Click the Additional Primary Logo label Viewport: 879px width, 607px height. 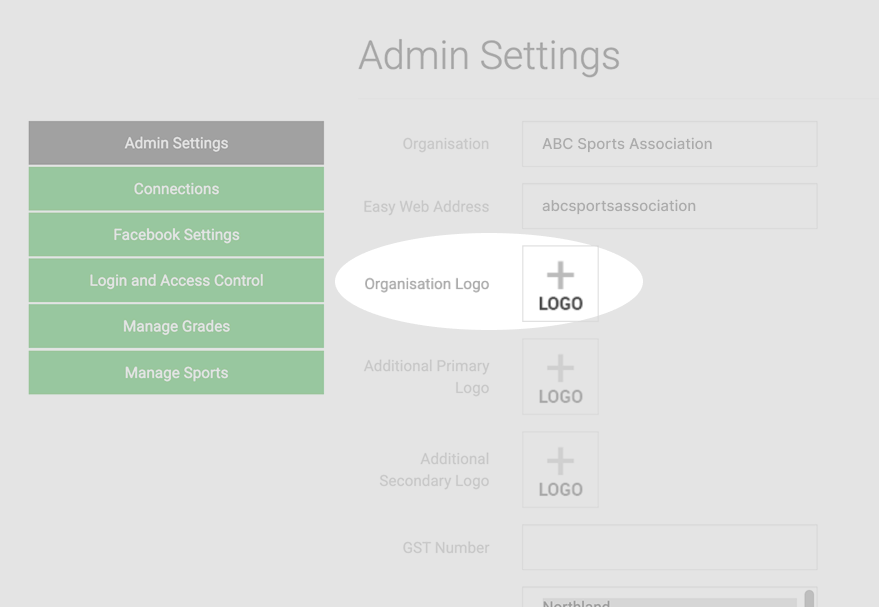click(427, 377)
